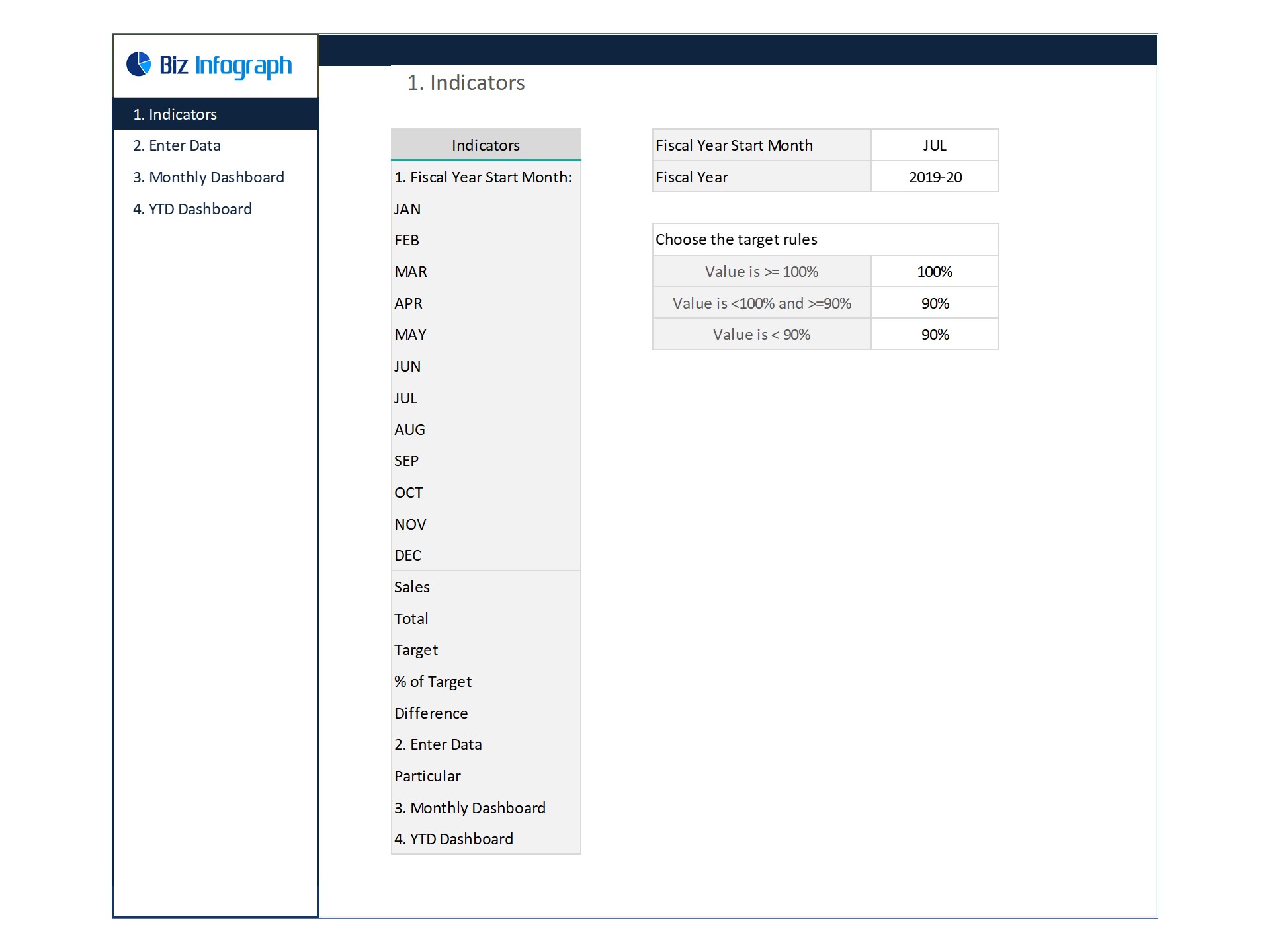Image resolution: width=1270 pixels, height=952 pixels.
Task: Click the '1. Fiscal Year Start Month:' cell
Action: pyautogui.click(x=486, y=177)
